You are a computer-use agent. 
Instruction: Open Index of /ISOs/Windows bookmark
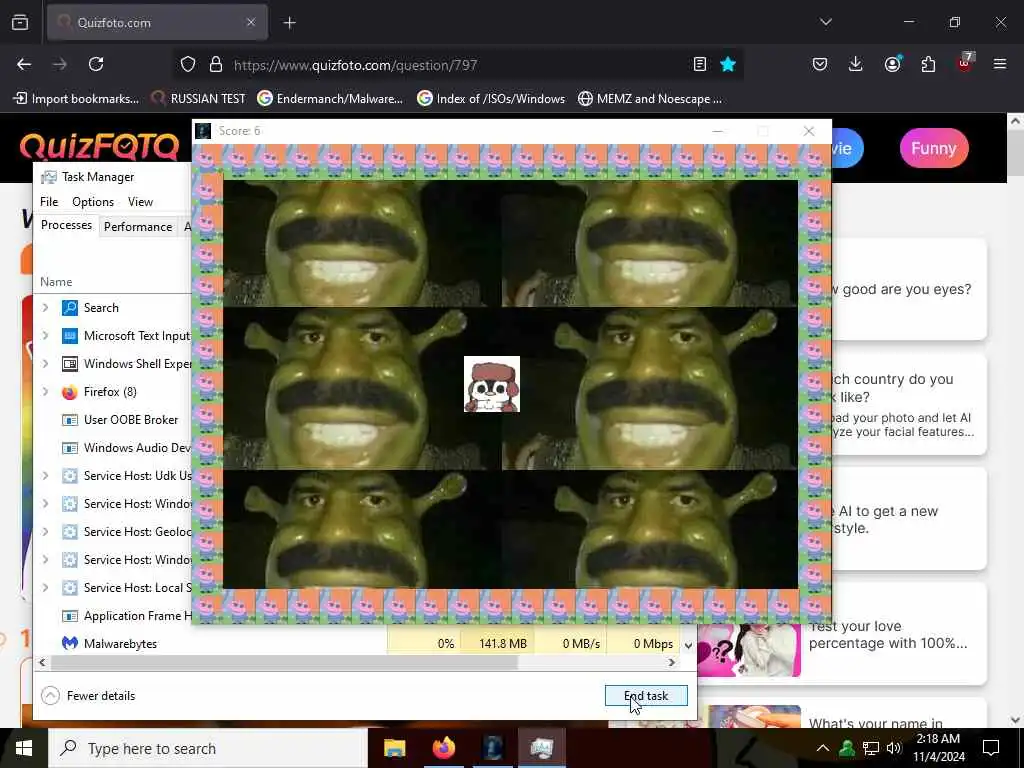491,99
